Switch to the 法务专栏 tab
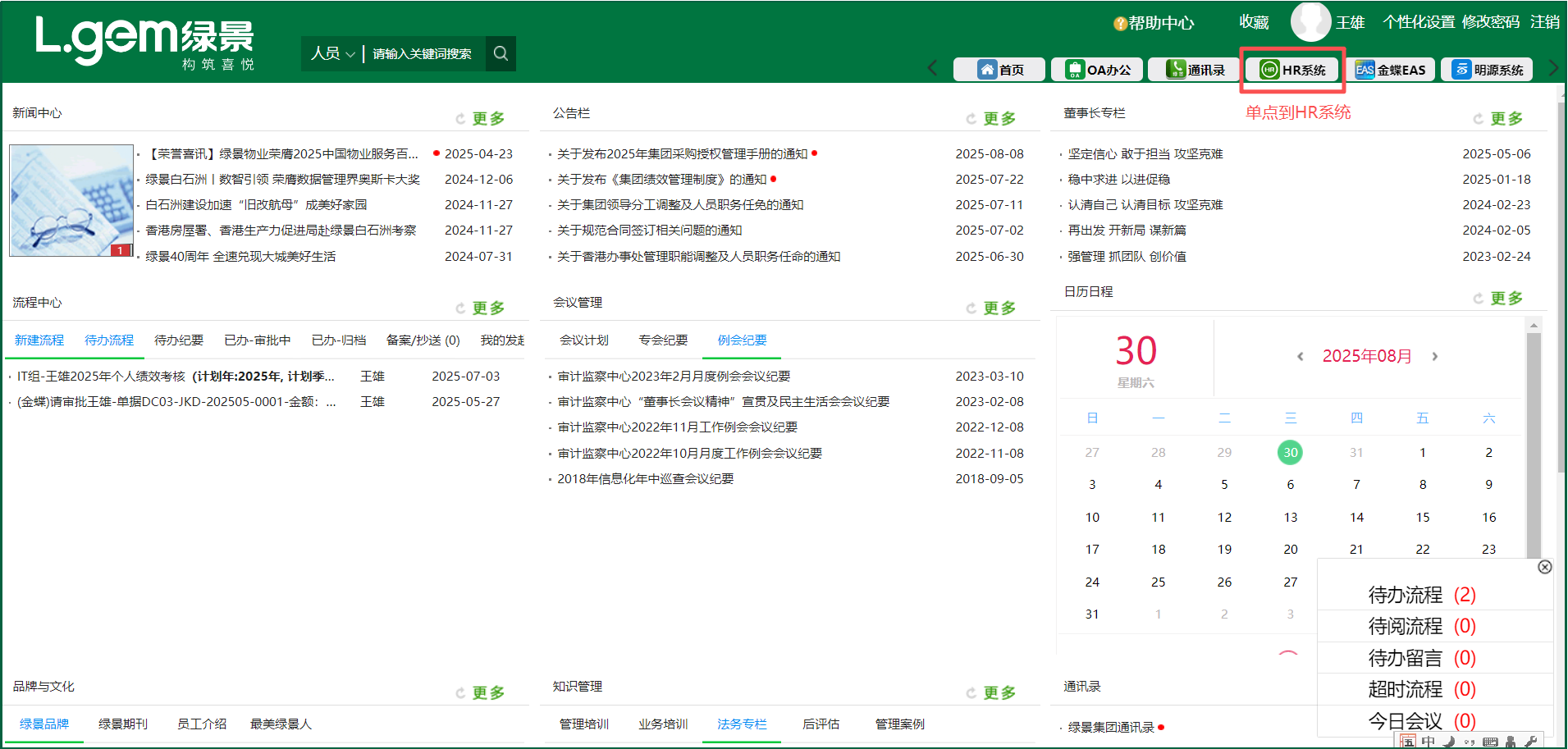Image resolution: width=1568 pixels, height=749 pixels. [740, 724]
